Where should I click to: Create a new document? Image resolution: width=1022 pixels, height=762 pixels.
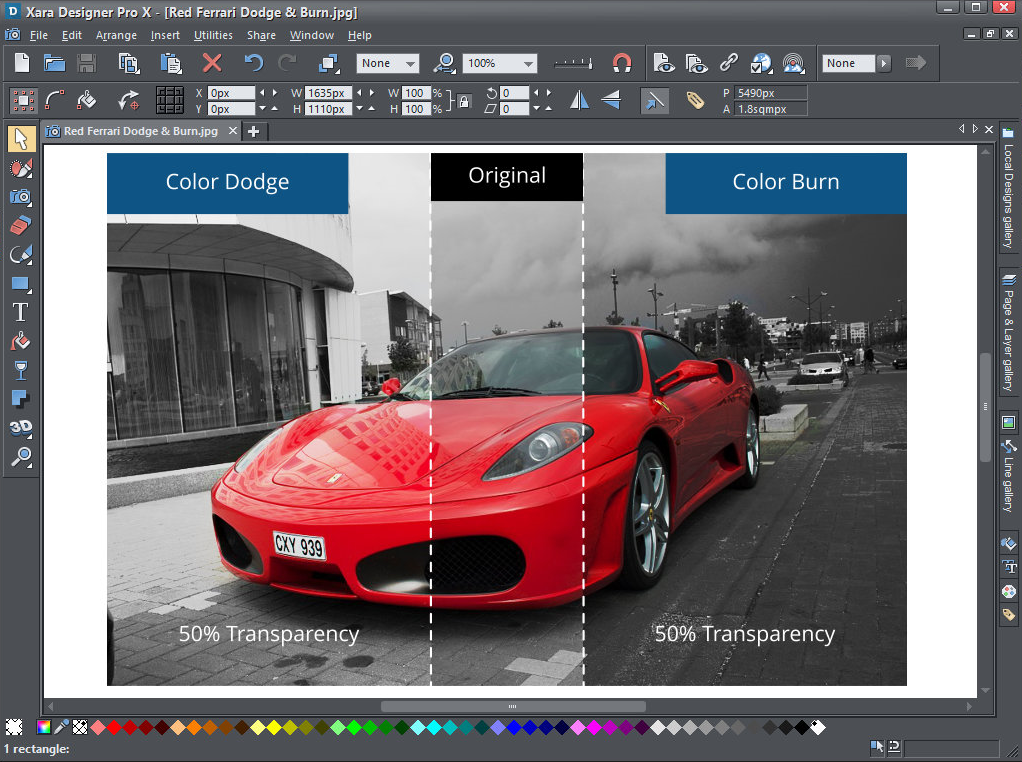click(x=22, y=63)
